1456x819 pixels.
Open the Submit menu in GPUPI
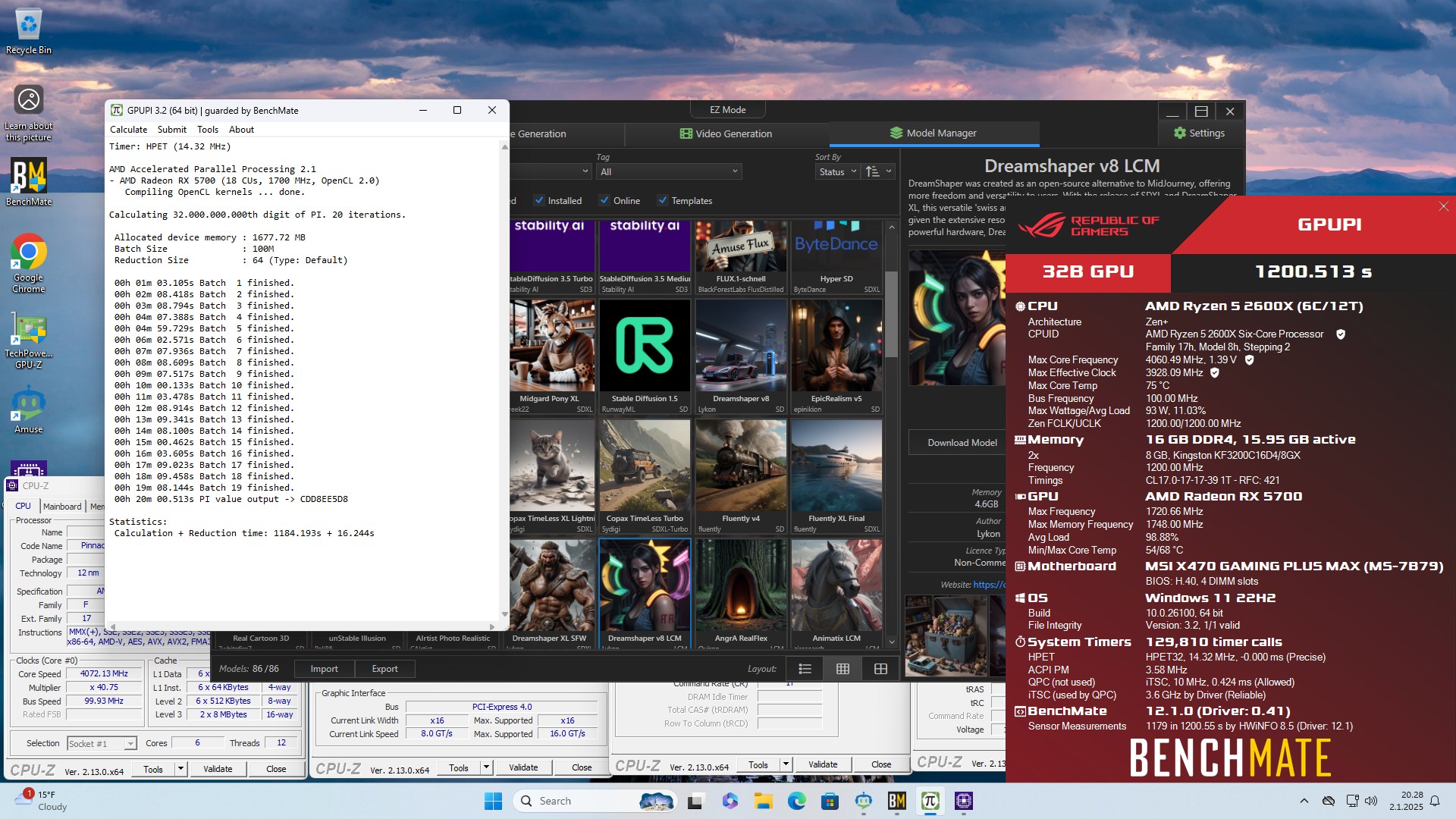pyautogui.click(x=172, y=130)
